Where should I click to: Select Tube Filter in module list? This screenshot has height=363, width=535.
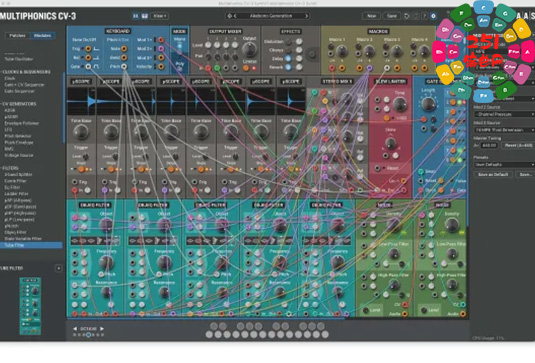coord(31,245)
